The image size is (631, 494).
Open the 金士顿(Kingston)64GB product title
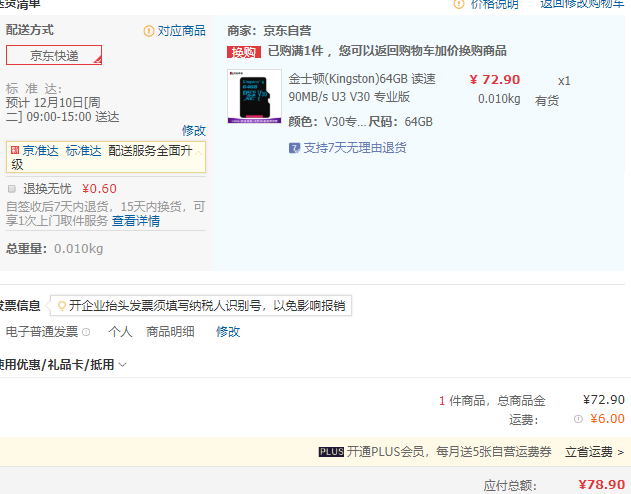362,88
